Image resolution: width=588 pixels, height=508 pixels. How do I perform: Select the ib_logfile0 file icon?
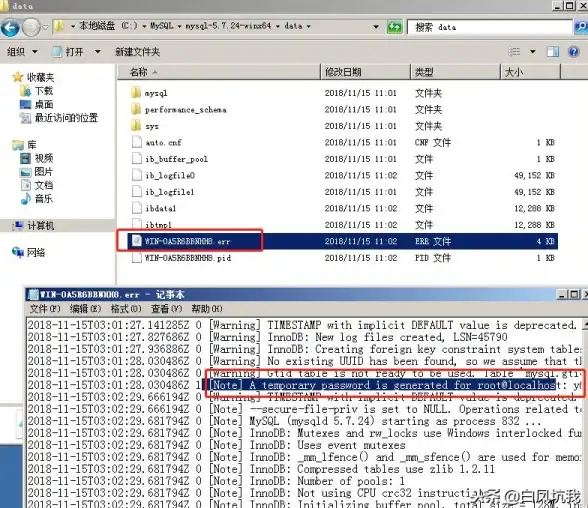[x=136, y=175]
